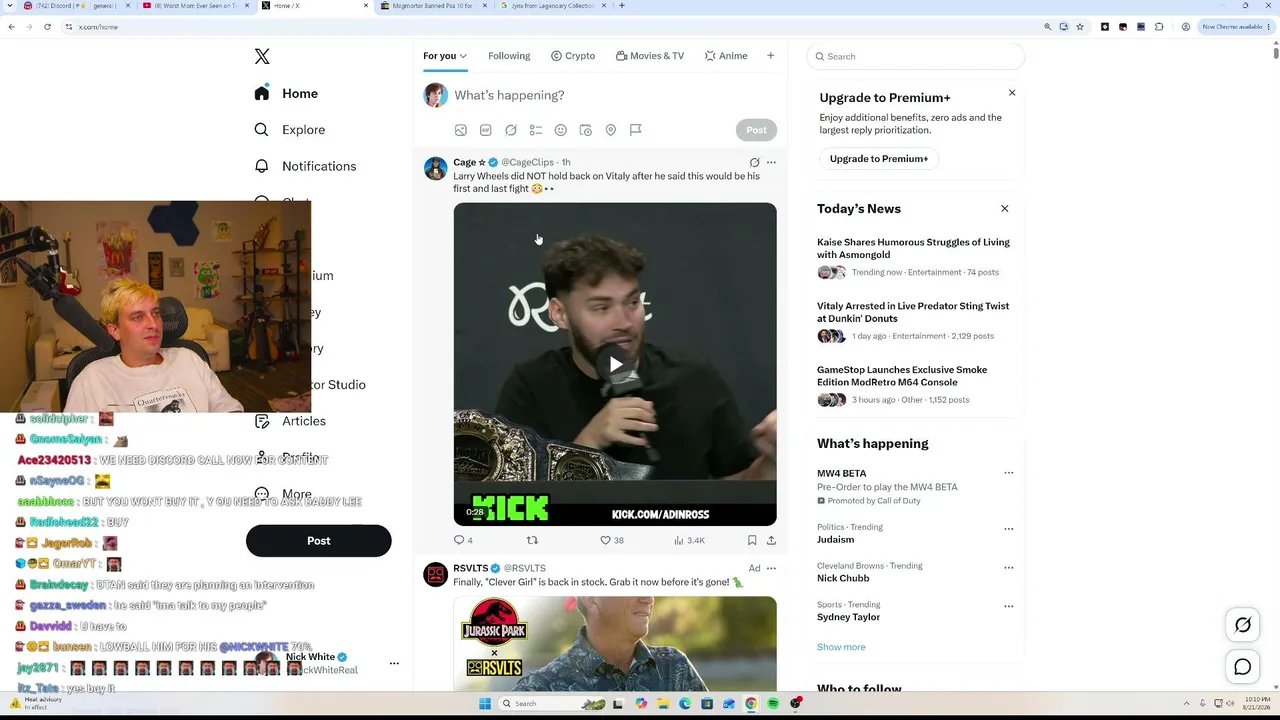Open more options on the Cage post
Screen dimensions: 1280x720
click(x=771, y=162)
